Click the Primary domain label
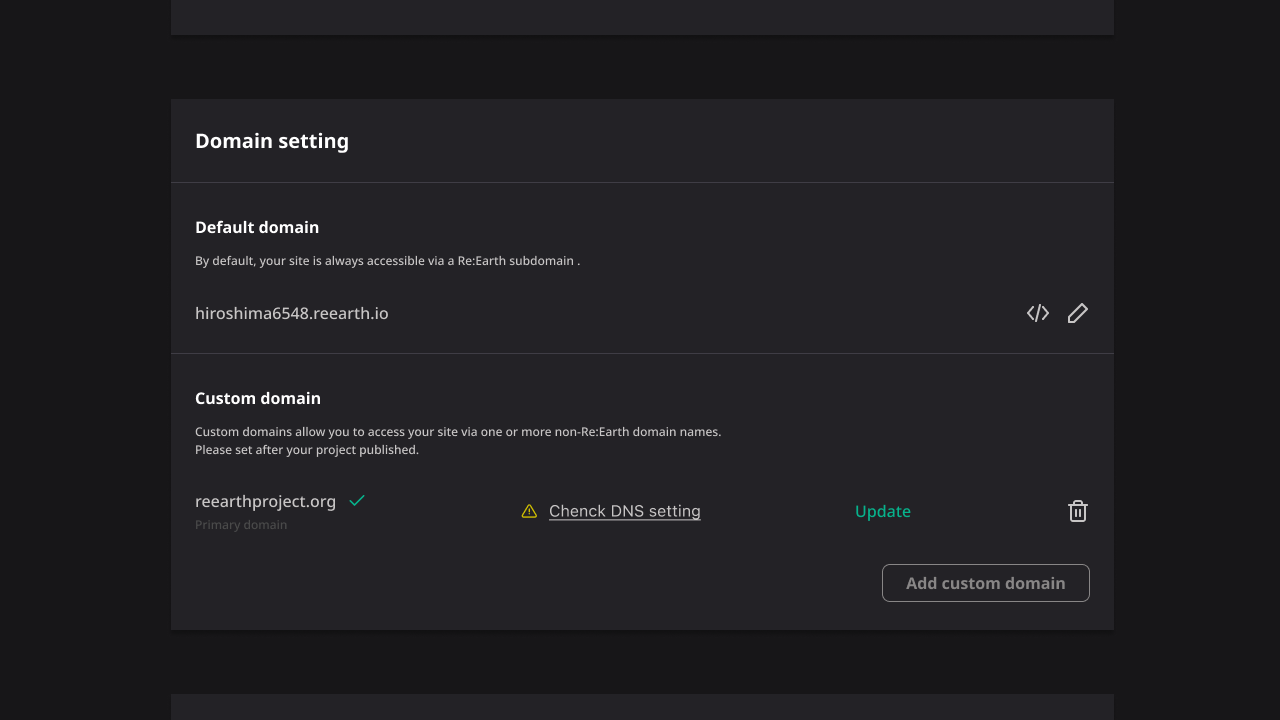 click(x=241, y=525)
